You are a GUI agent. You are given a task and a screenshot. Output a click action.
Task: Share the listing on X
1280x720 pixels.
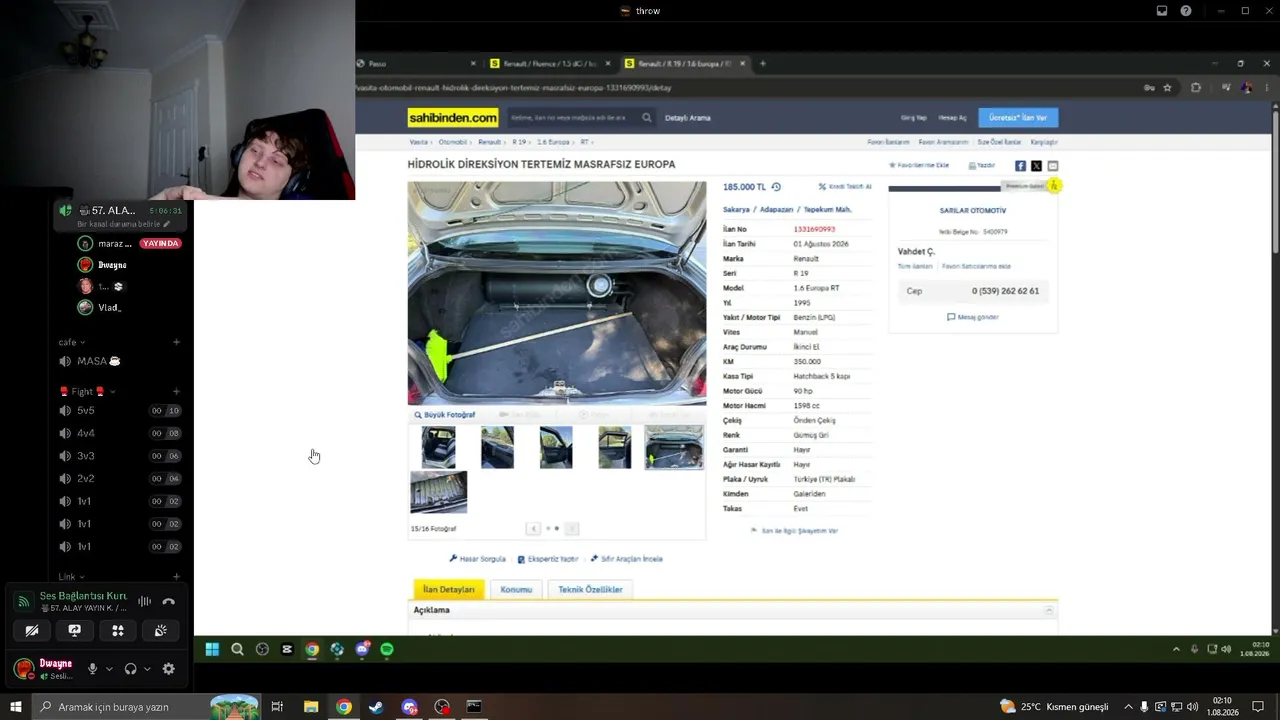point(1036,166)
